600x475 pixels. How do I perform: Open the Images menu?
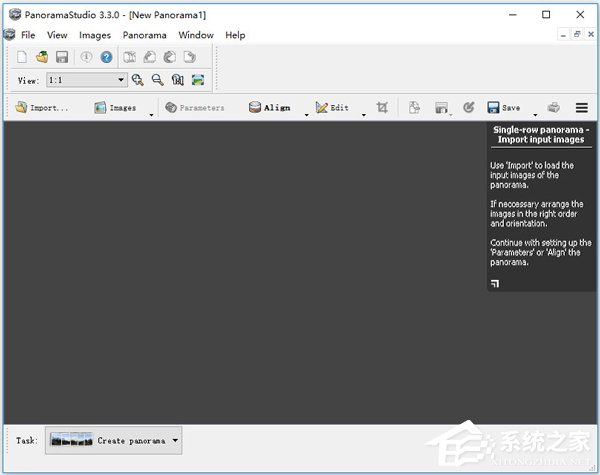point(95,35)
